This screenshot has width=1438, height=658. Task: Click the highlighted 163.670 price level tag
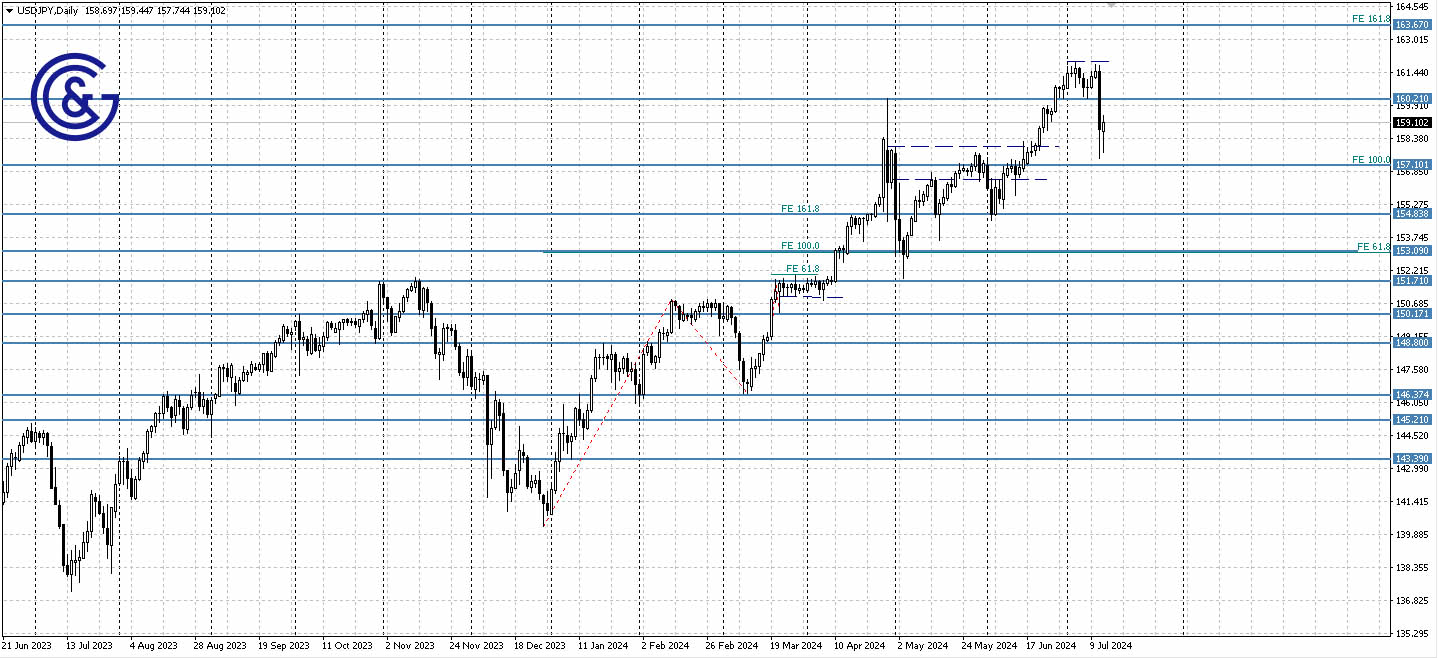[1413, 24]
